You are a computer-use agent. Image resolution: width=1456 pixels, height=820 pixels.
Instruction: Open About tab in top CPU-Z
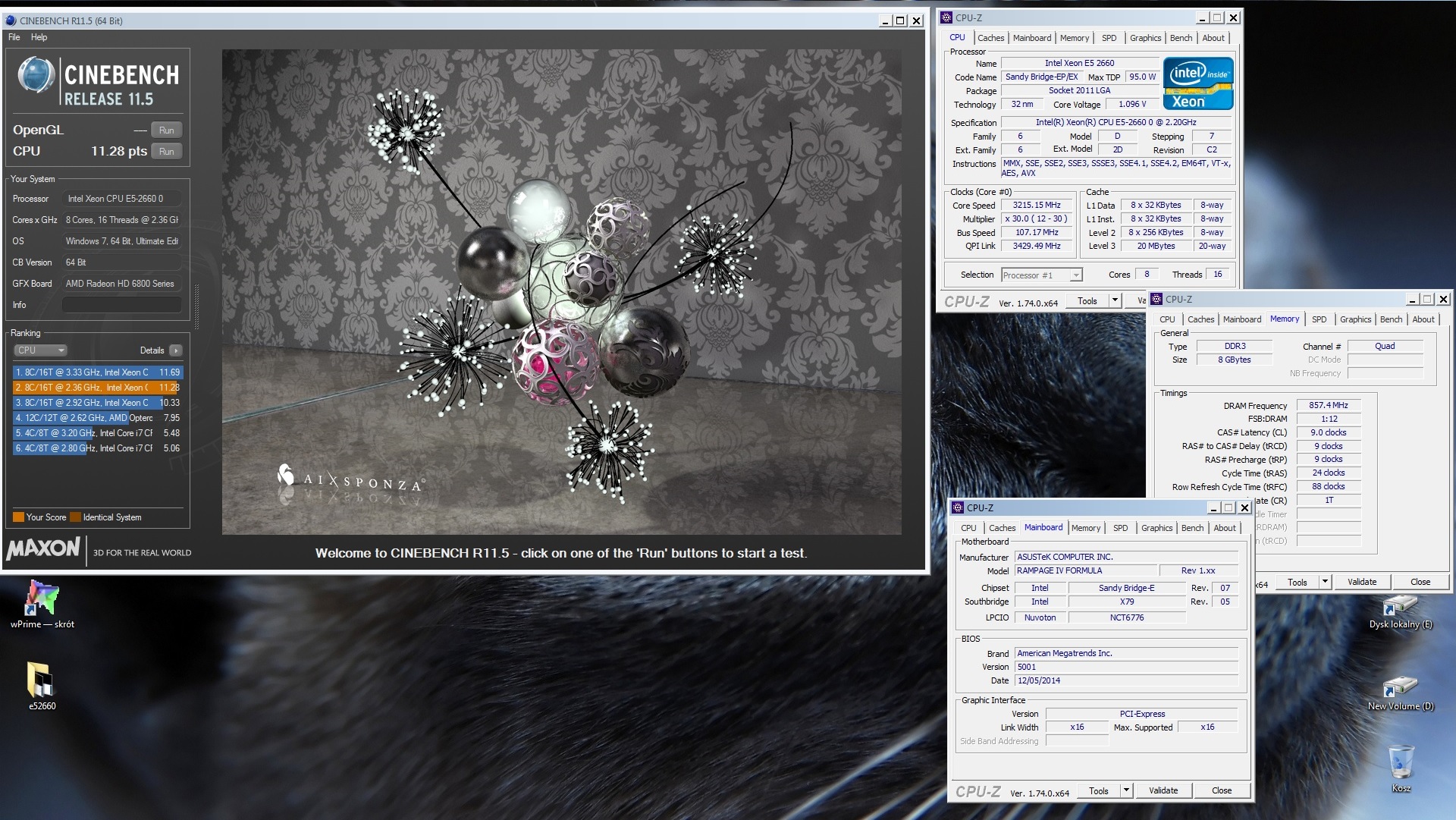pyautogui.click(x=1213, y=38)
